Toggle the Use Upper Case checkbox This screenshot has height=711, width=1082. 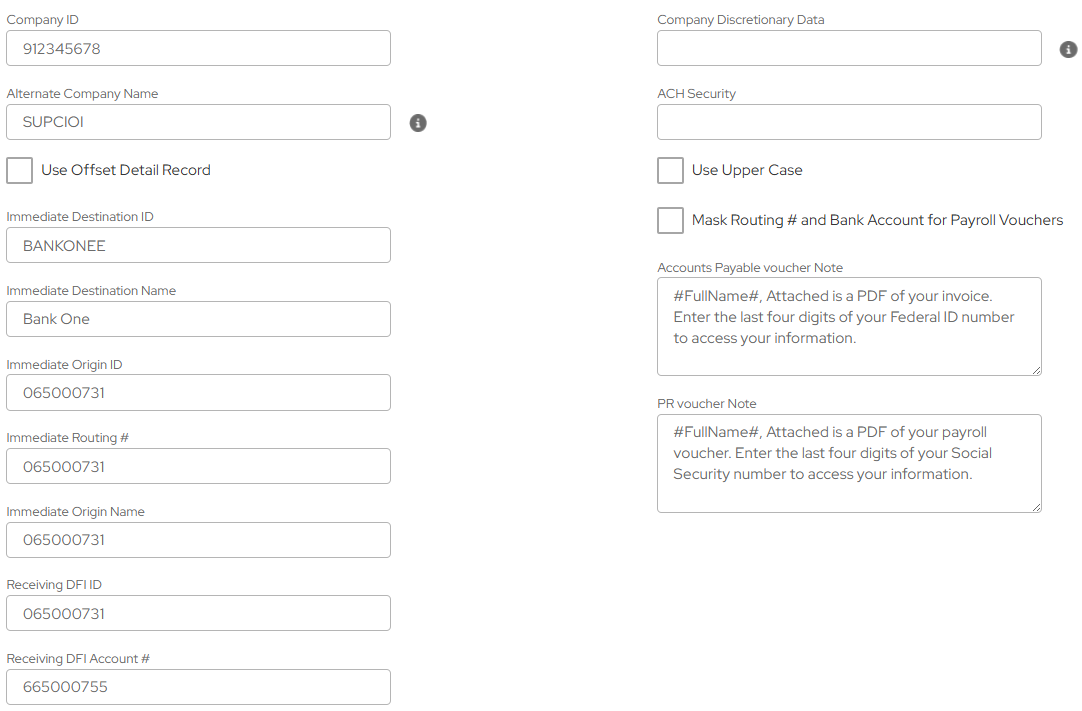pyautogui.click(x=670, y=170)
